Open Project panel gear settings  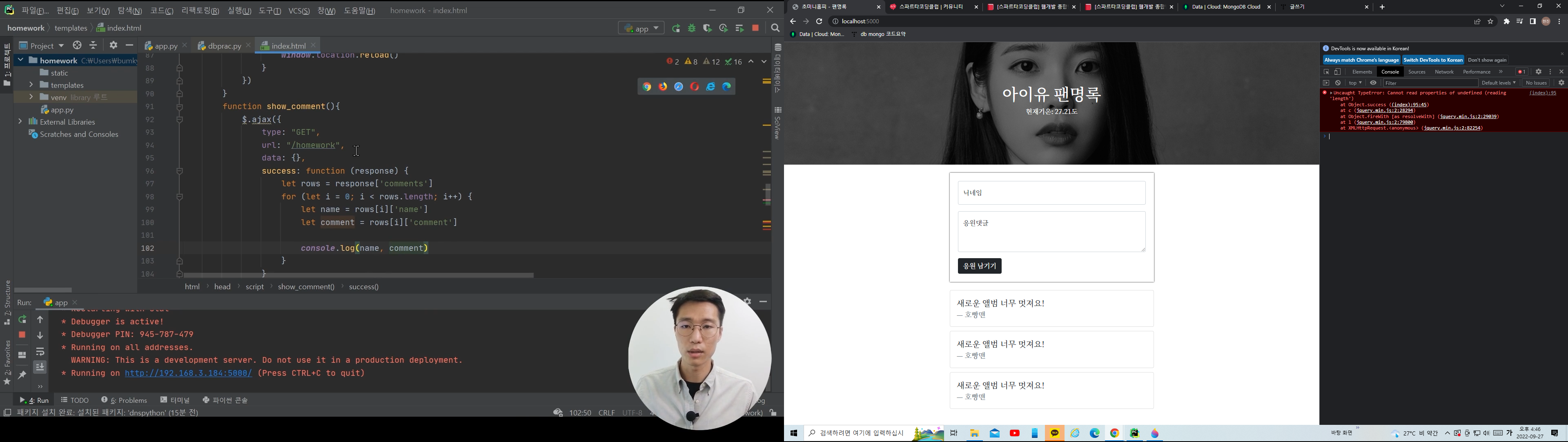113,46
